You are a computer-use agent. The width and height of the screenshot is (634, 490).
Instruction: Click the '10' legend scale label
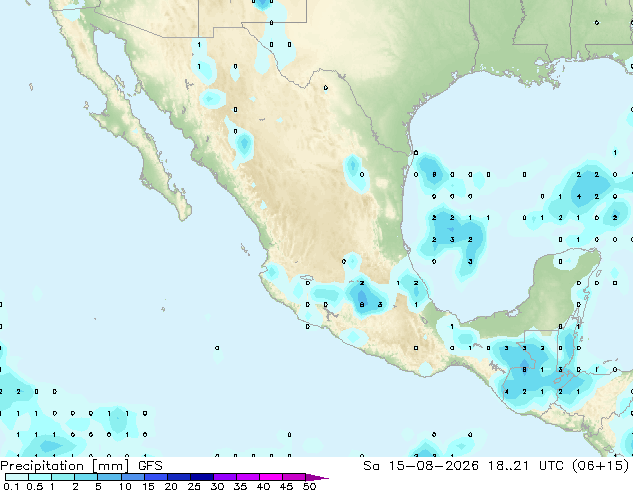pos(125,486)
